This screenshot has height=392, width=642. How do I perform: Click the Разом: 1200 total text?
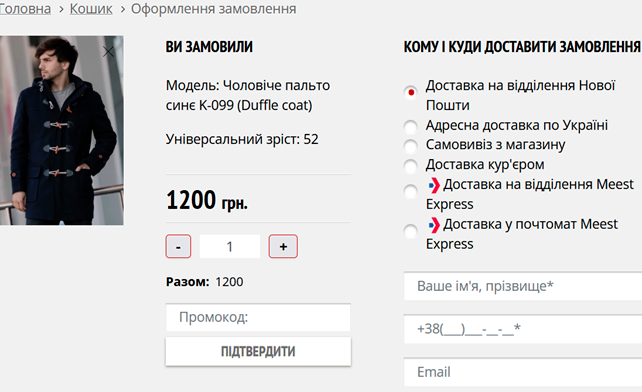point(204,282)
